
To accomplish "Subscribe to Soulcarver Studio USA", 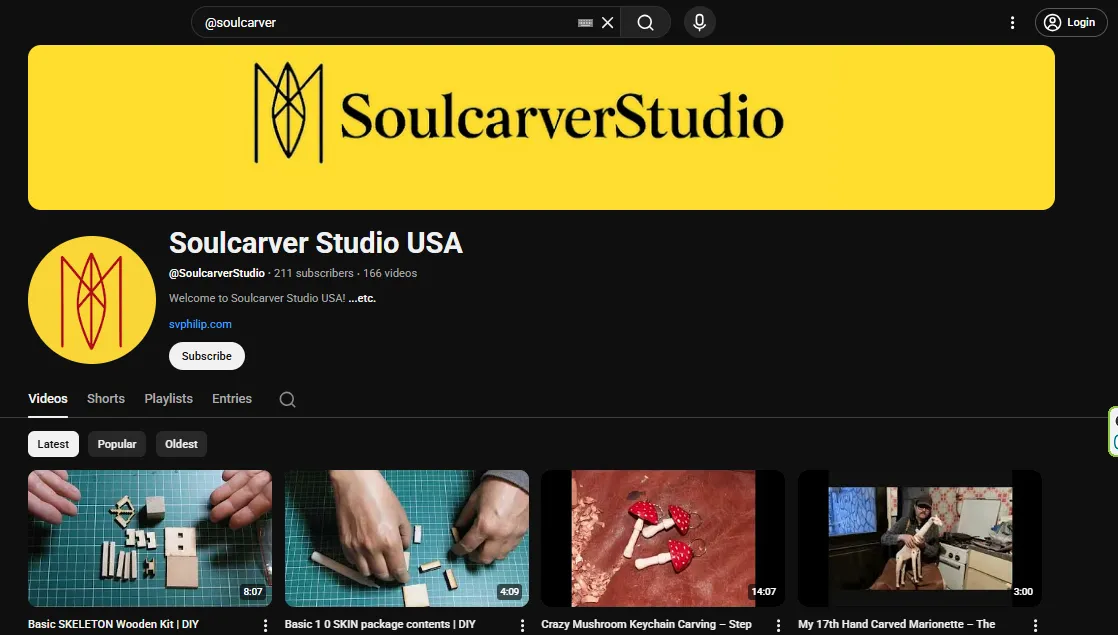I will click(x=206, y=355).
